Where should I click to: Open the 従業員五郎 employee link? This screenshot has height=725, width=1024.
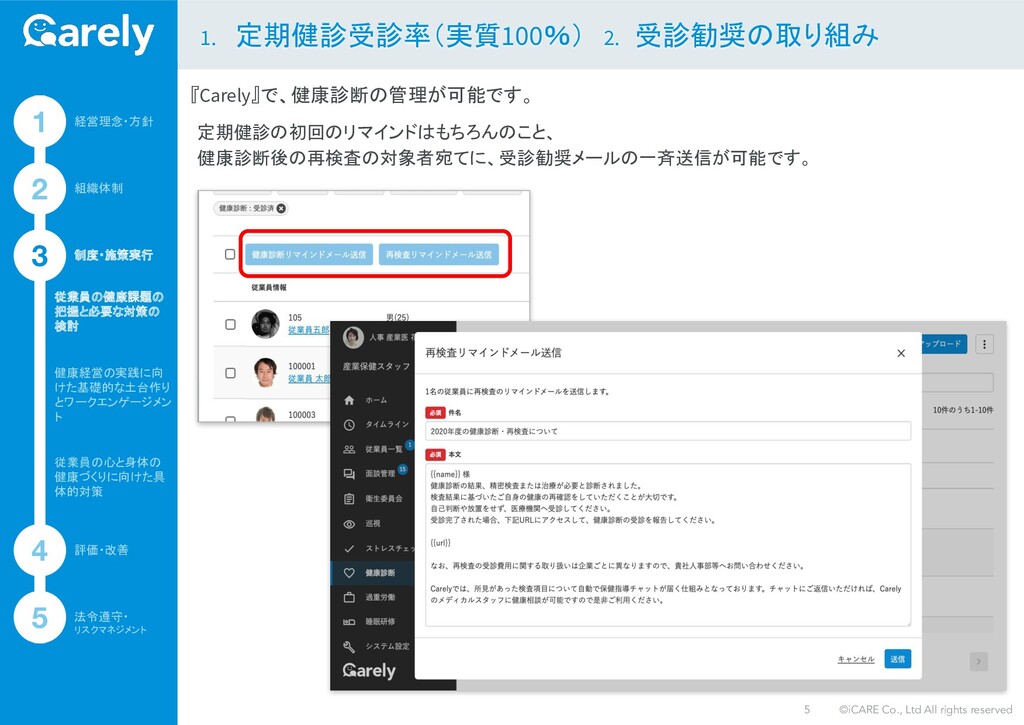point(308,330)
